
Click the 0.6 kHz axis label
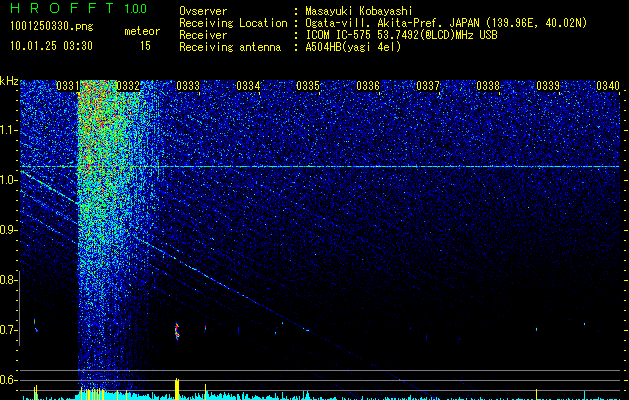tap(8, 380)
